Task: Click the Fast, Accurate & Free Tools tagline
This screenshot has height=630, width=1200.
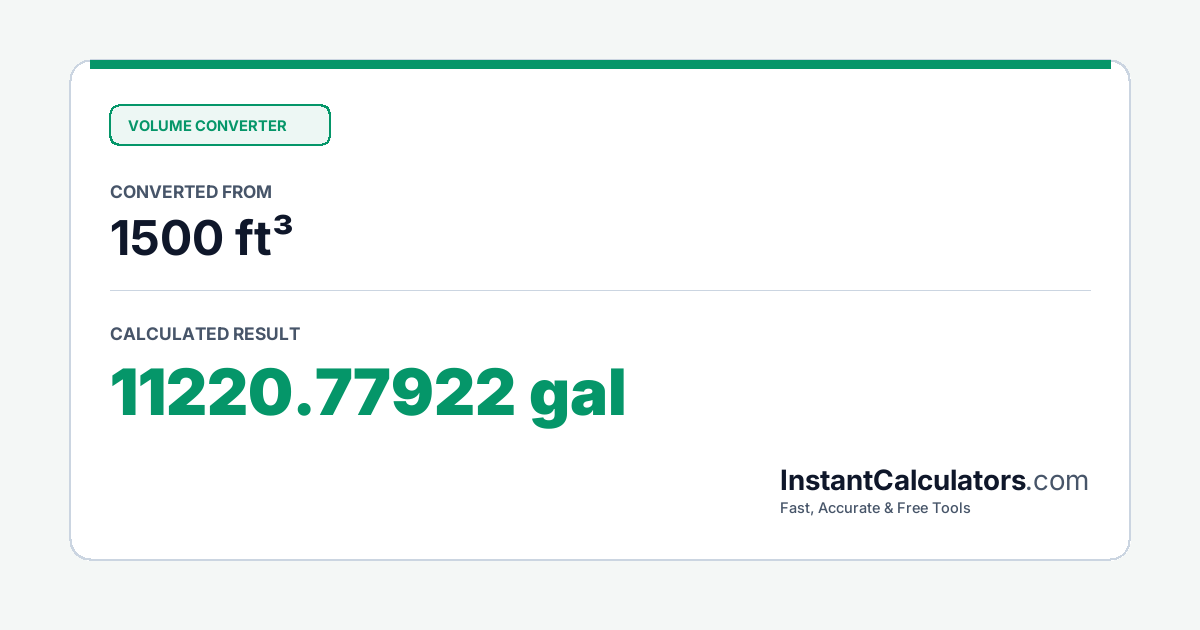Action: pos(875,508)
